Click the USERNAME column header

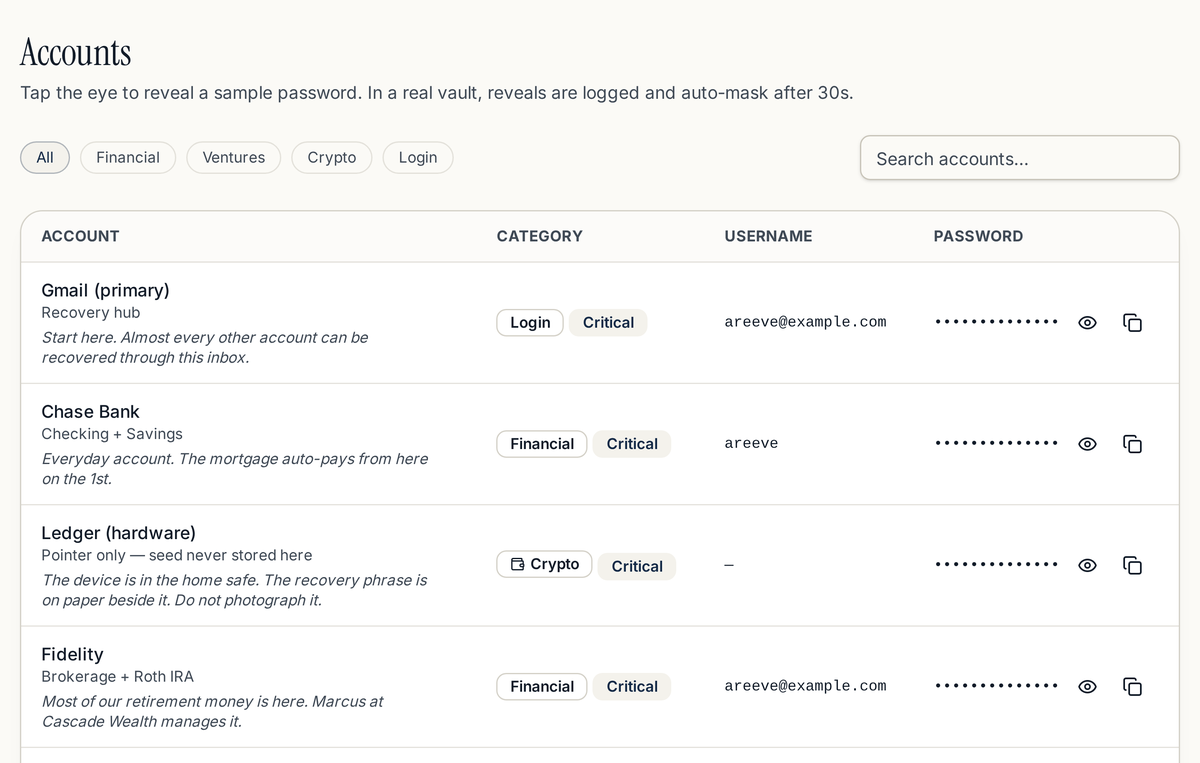pyautogui.click(x=768, y=236)
